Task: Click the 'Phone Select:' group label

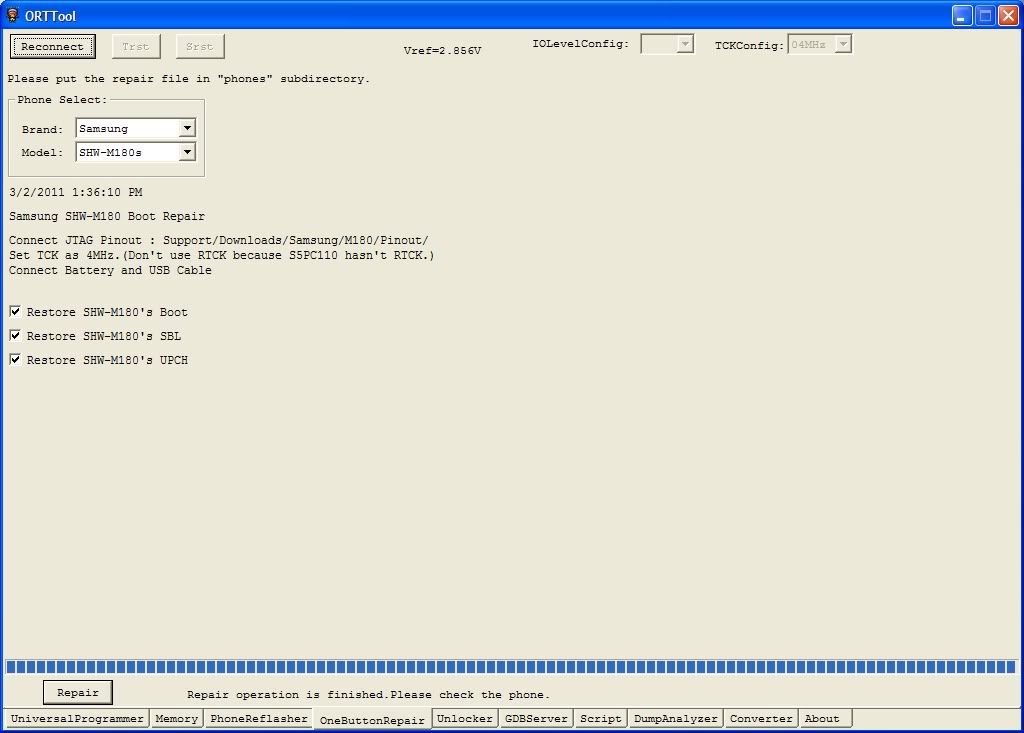Action: point(62,99)
